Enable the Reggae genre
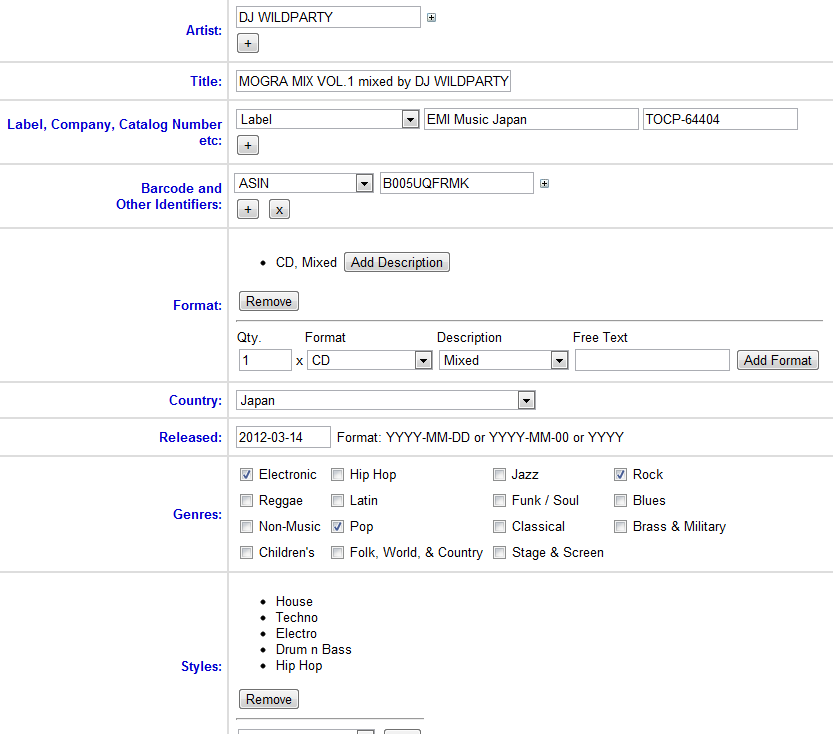 click(x=246, y=500)
